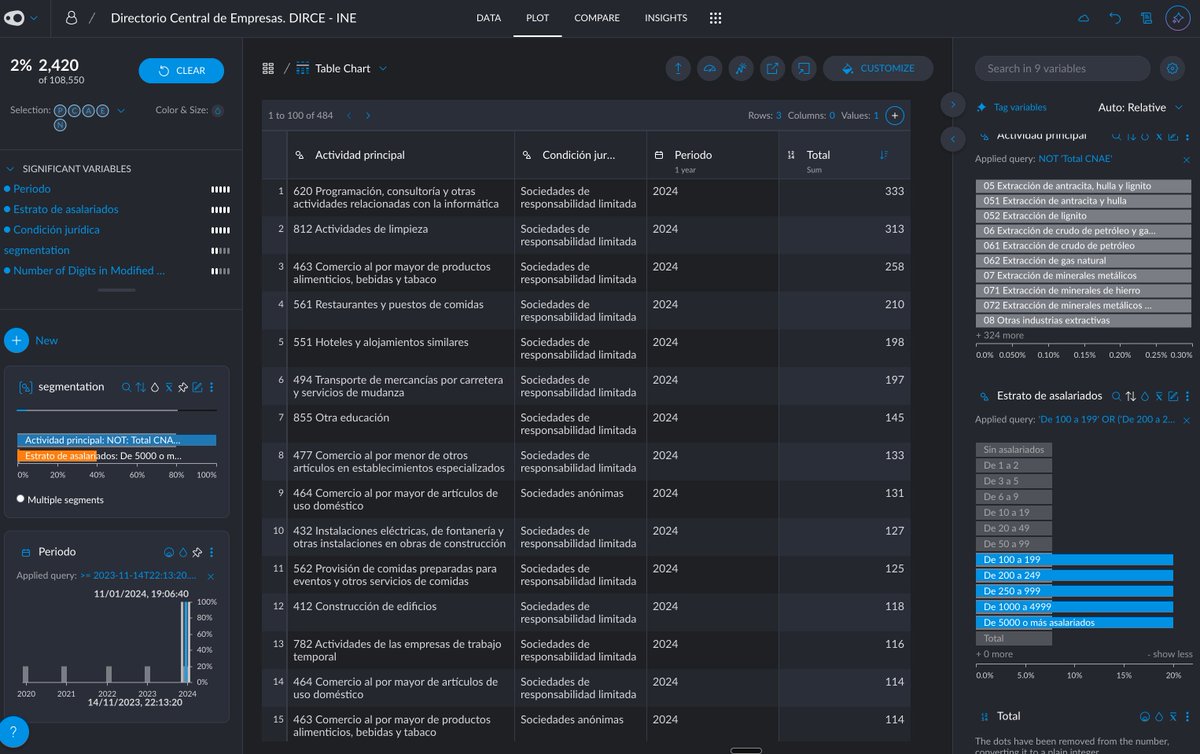Click the user profile icon in header

71,18
